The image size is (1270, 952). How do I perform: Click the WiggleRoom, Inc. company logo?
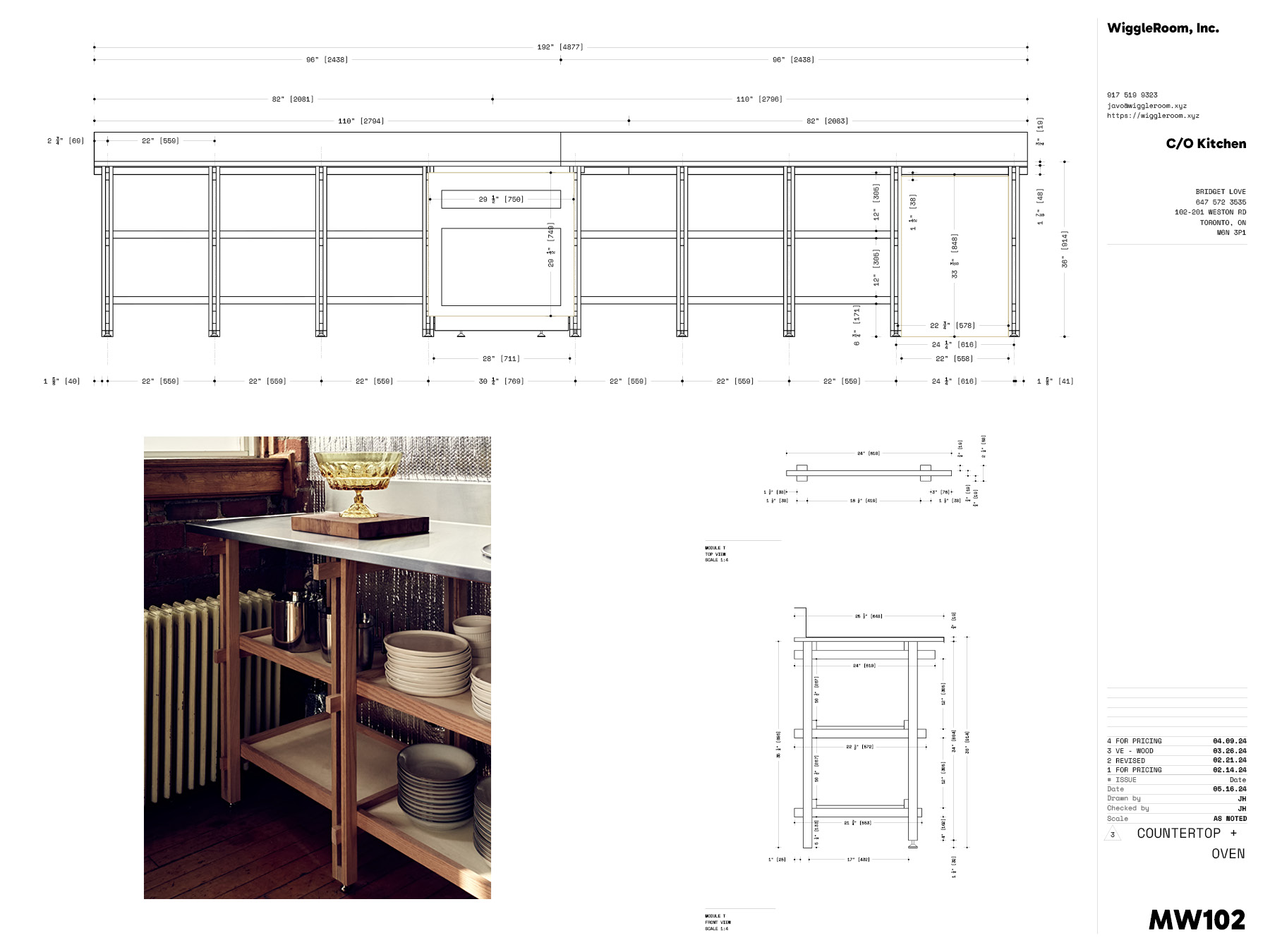[1163, 28]
